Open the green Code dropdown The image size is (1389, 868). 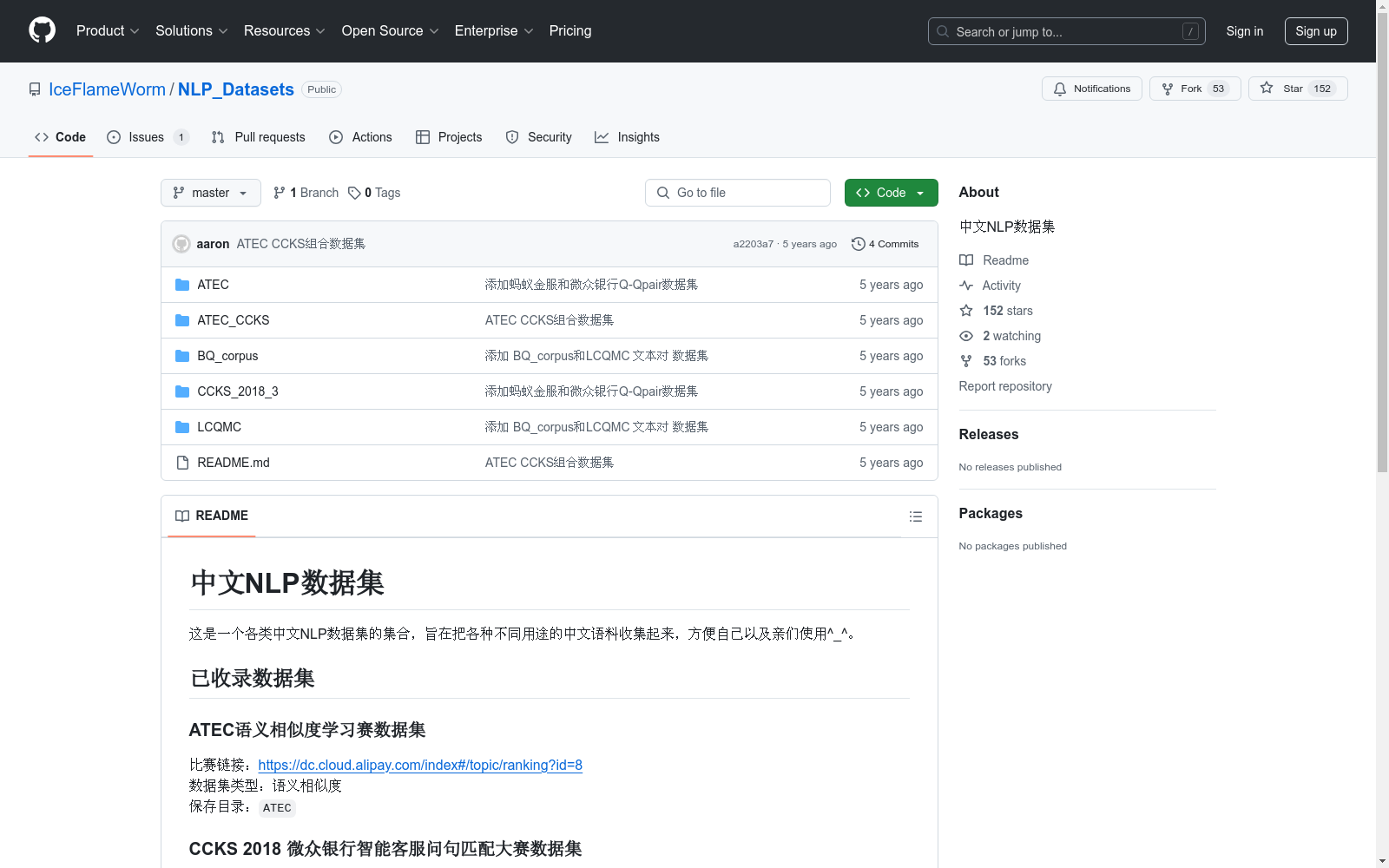(x=891, y=193)
